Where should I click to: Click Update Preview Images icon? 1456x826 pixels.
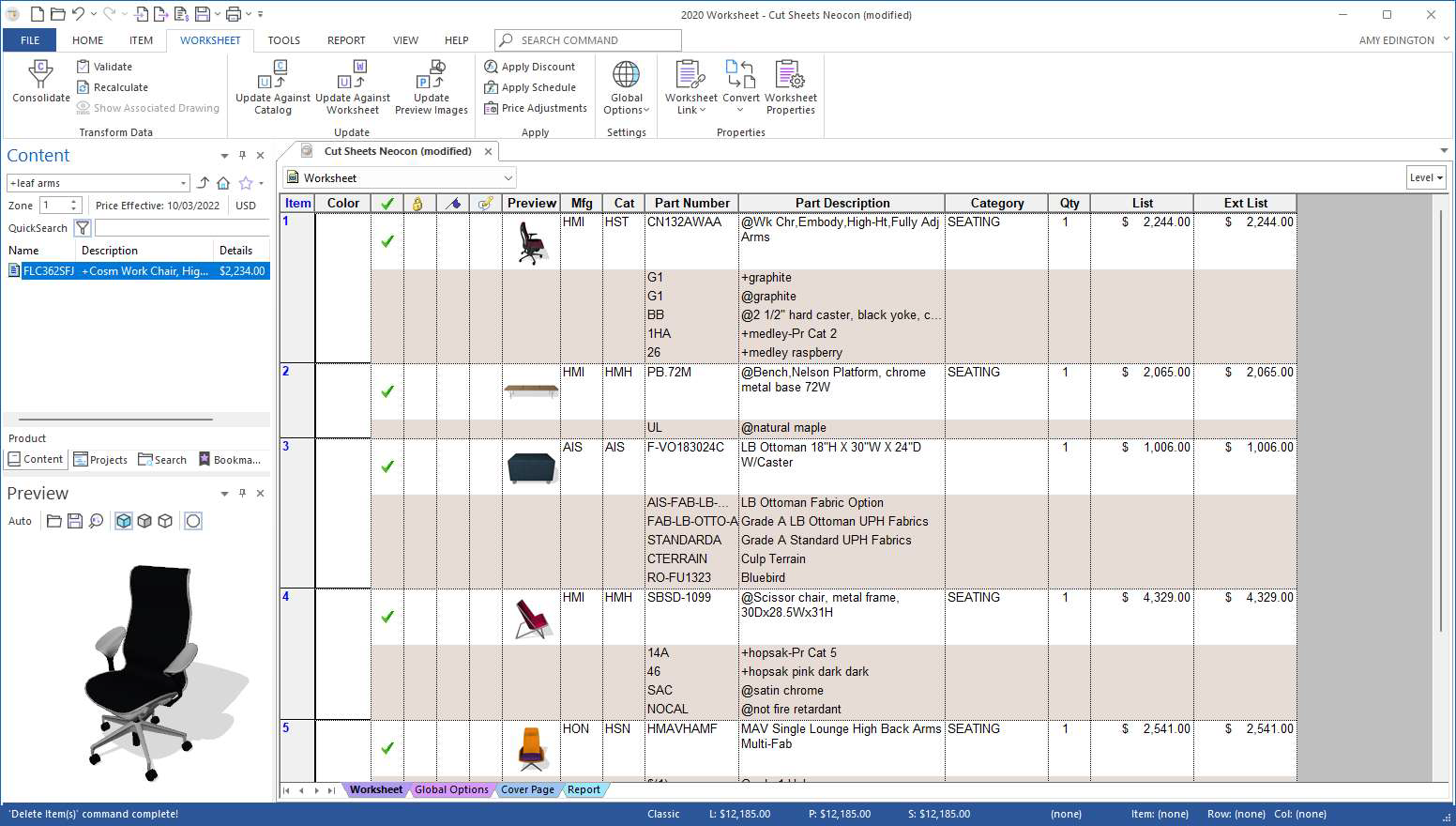click(x=431, y=75)
